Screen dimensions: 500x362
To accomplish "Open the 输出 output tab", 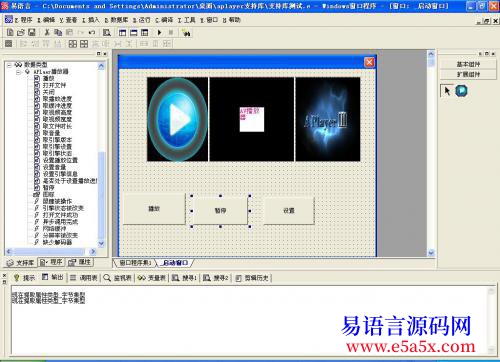I will [x=53, y=277].
